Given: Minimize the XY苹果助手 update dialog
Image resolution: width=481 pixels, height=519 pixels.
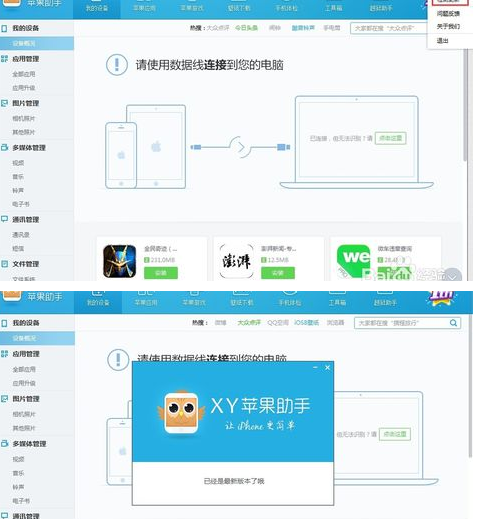Looking at the screenshot, I should [315, 367].
